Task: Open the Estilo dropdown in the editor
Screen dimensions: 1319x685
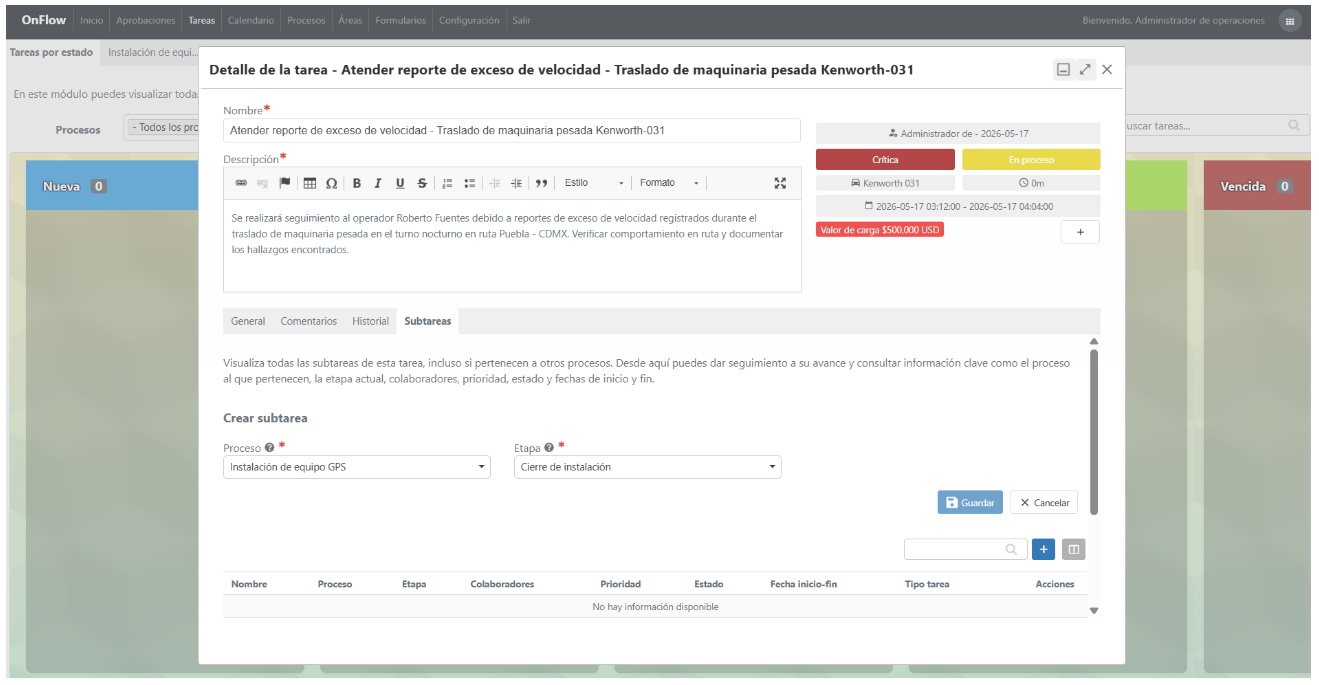Action: (x=594, y=183)
